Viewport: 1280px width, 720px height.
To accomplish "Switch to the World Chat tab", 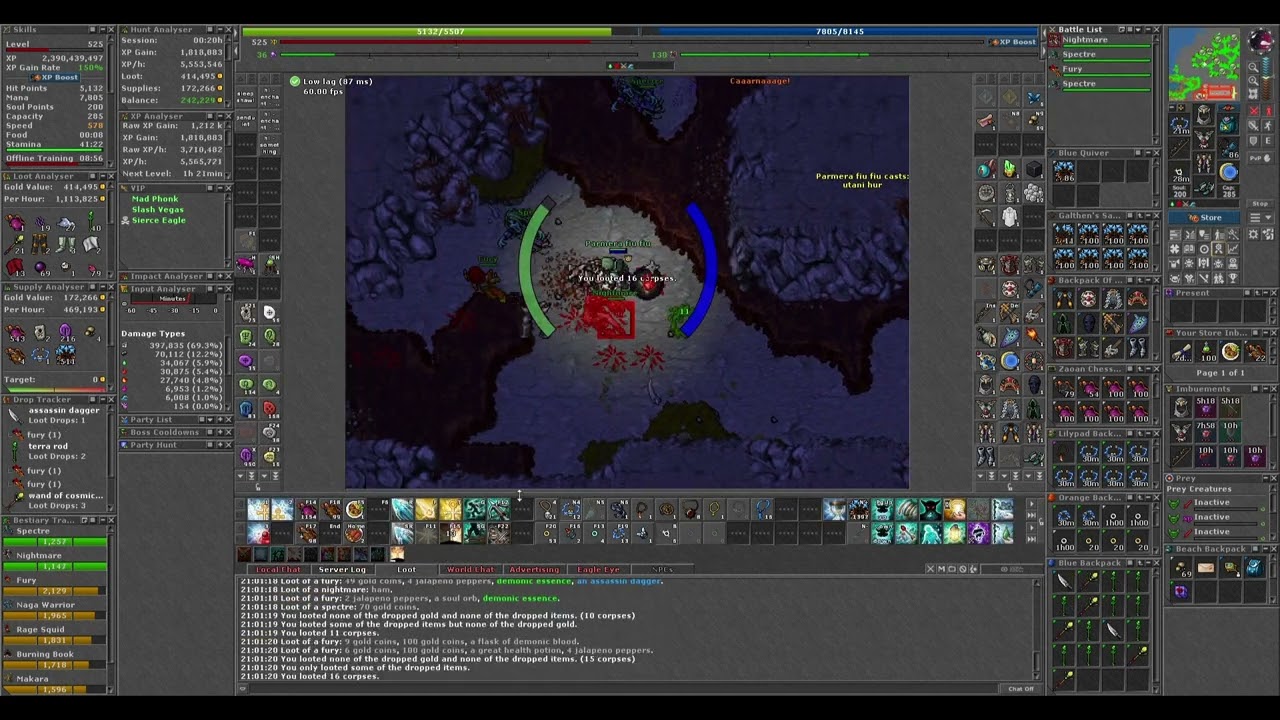I will (x=470, y=569).
